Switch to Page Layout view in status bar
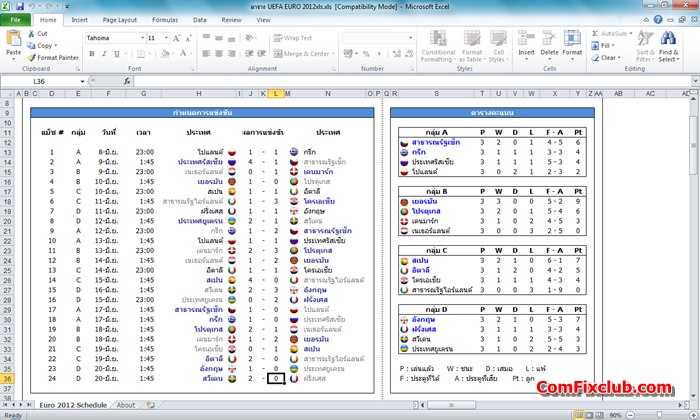 coord(589,415)
